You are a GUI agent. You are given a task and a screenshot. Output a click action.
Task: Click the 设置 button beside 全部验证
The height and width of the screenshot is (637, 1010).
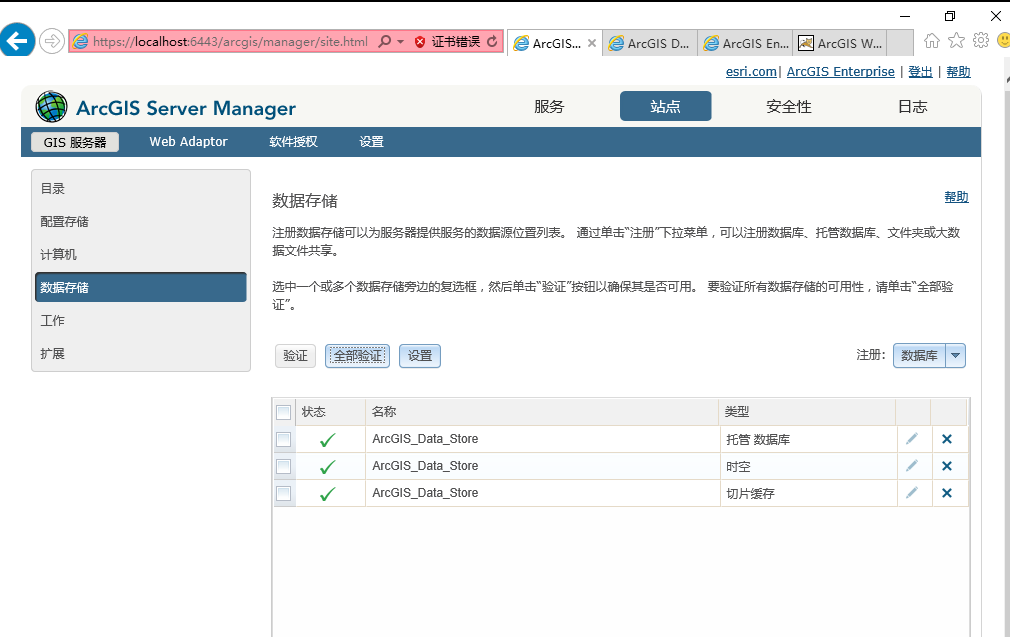coord(420,356)
